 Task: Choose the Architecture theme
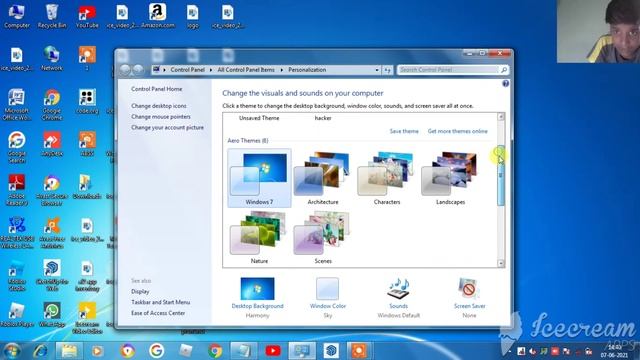pyautogui.click(x=323, y=178)
